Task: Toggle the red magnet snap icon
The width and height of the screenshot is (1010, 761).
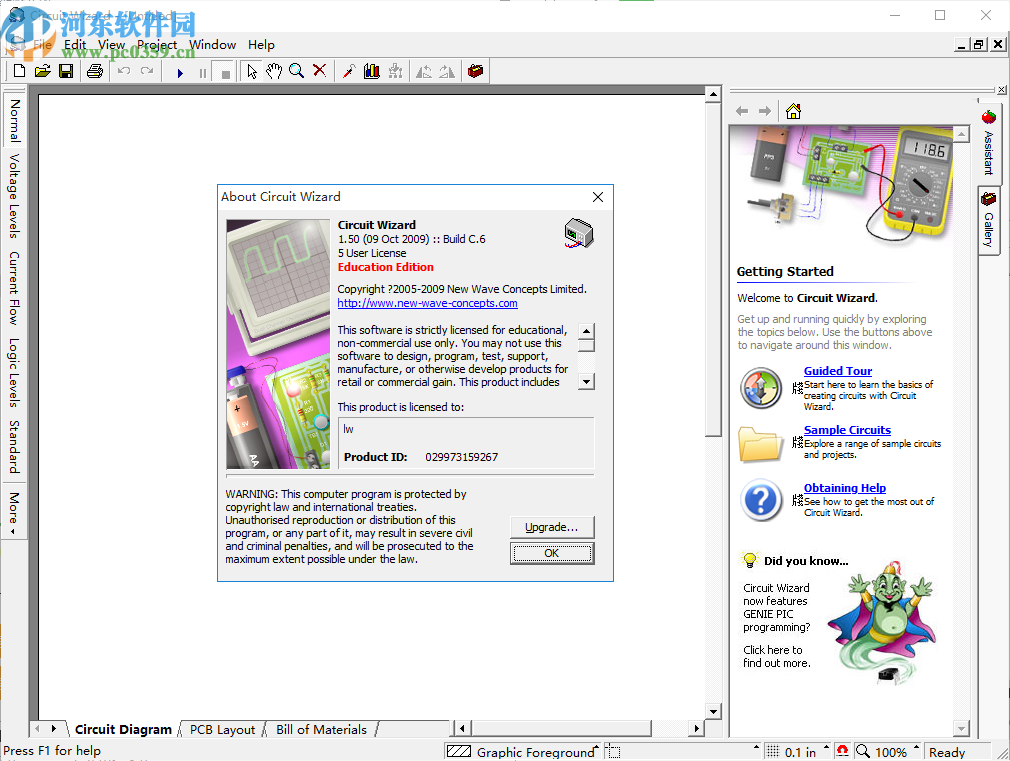Action: point(842,751)
